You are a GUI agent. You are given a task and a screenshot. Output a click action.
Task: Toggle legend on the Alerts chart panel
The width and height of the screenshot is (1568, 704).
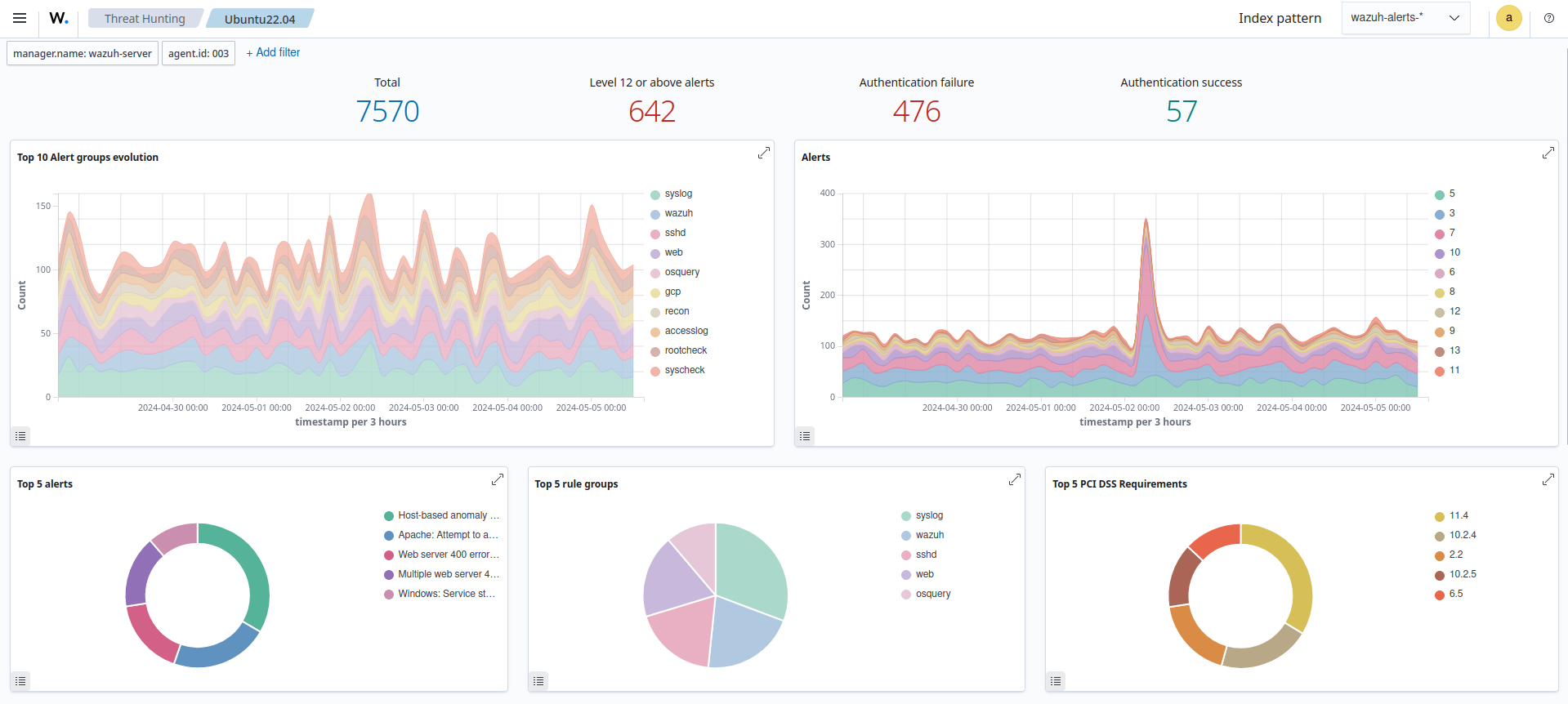point(805,436)
